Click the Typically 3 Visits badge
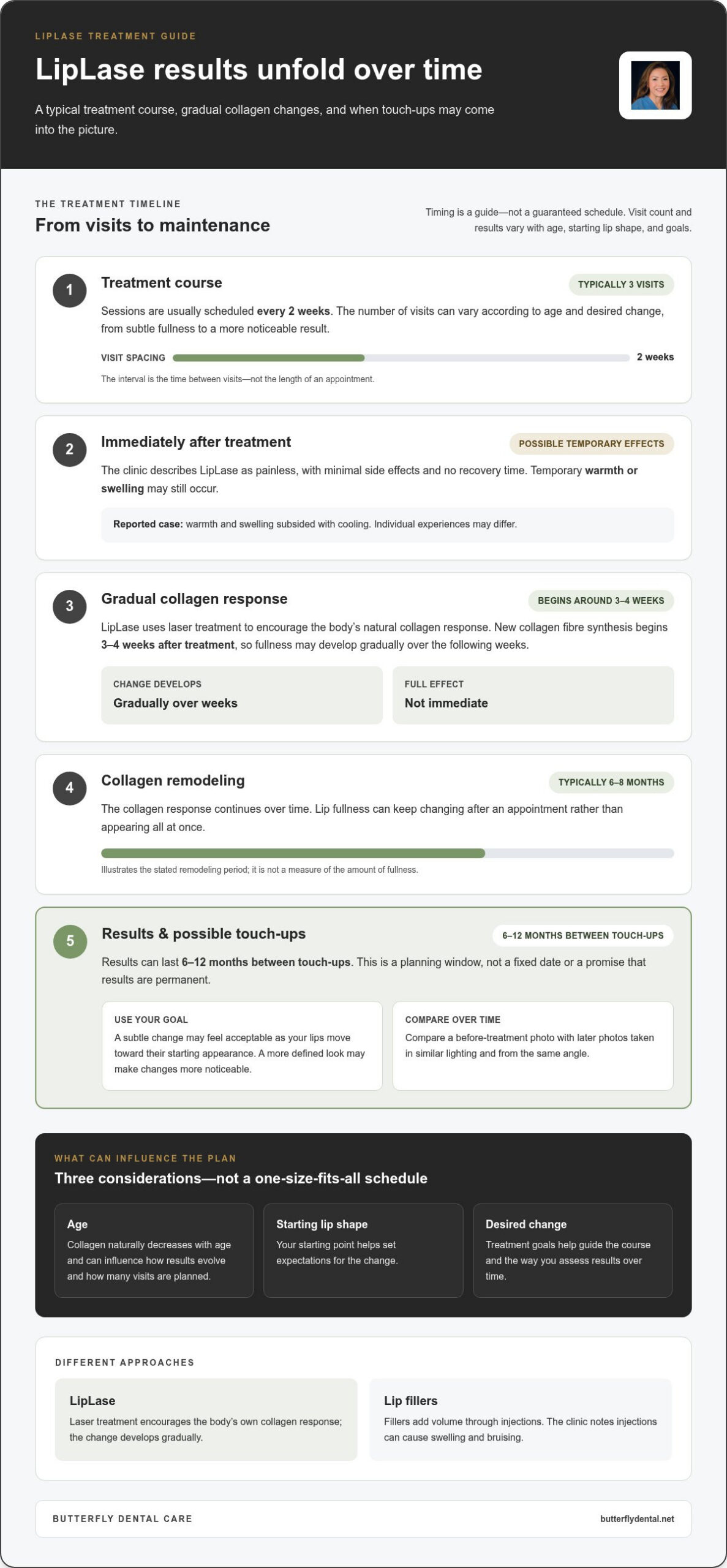The height and width of the screenshot is (1568, 727). click(621, 285)
